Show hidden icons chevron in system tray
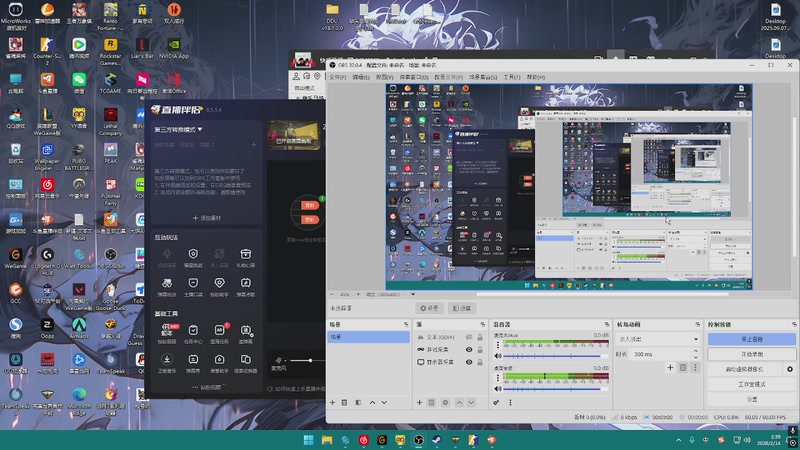800x450 pixels. 679,440
